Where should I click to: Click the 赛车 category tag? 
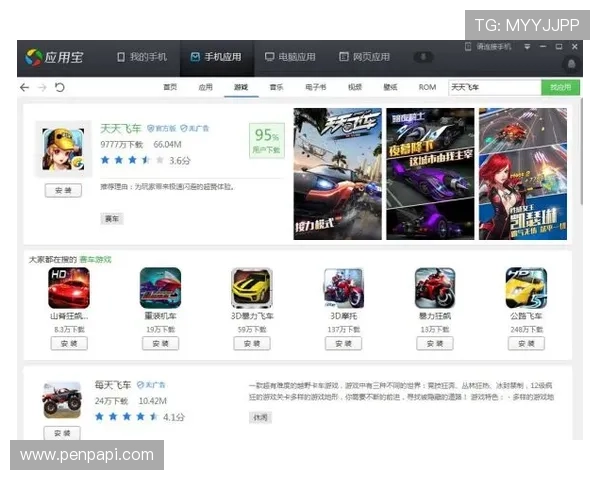pyautogui.click(x=112, y=219)
